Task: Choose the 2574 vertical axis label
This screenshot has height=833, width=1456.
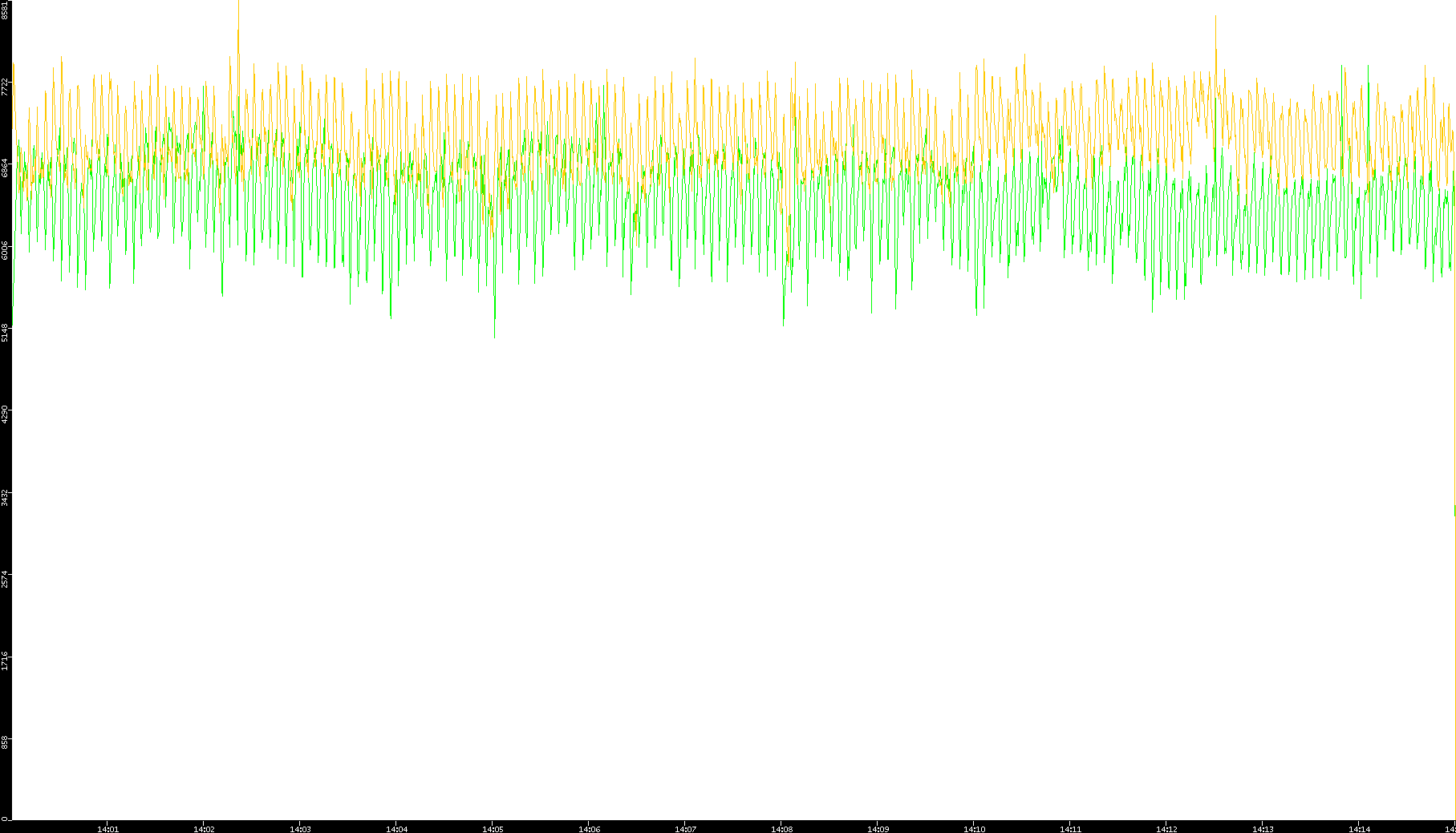Action: [x=6, y=579]
